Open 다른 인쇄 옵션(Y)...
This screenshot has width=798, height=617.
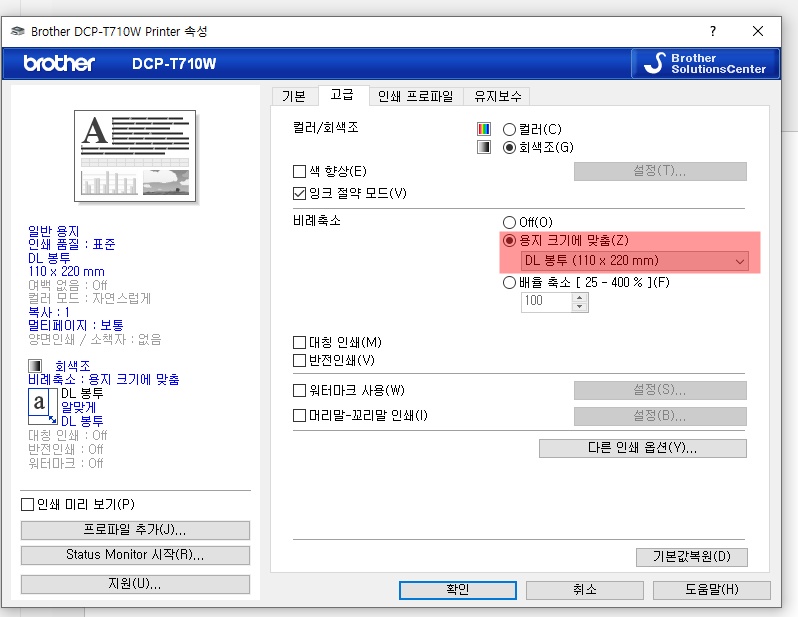[643, 448]
